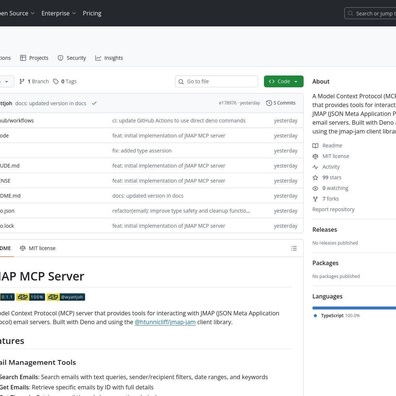396x396 pixels.
Task: Click the Go to file search box
Action: [216, 81]
